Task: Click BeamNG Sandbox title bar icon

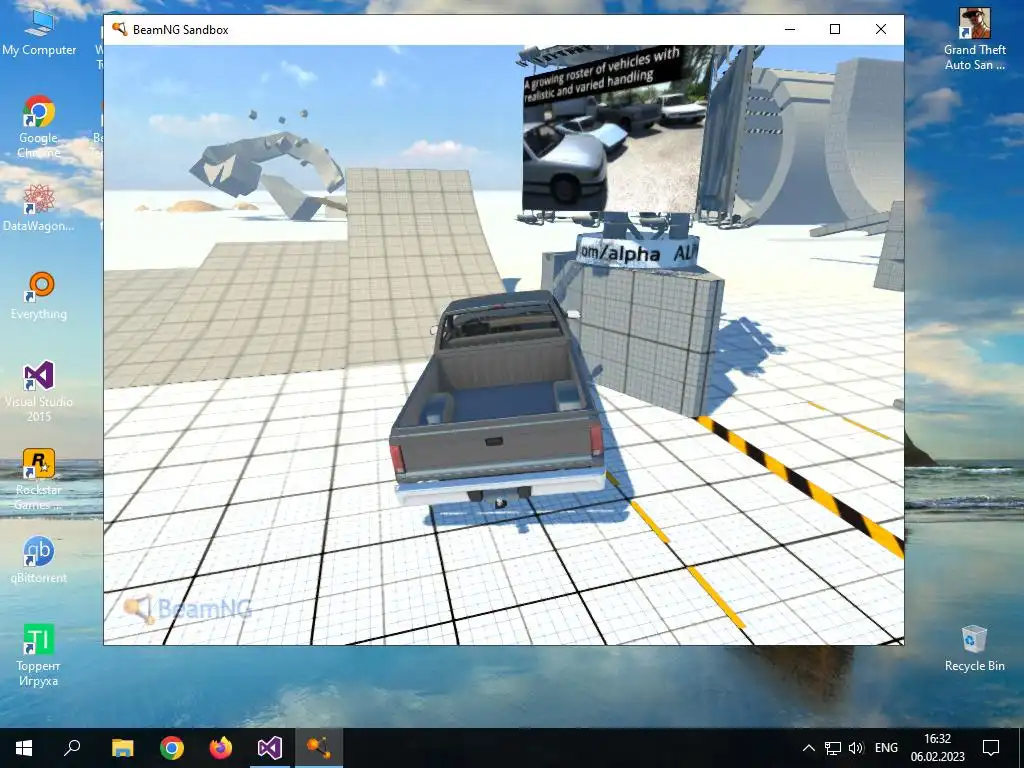Action: (x=119, y=29)
